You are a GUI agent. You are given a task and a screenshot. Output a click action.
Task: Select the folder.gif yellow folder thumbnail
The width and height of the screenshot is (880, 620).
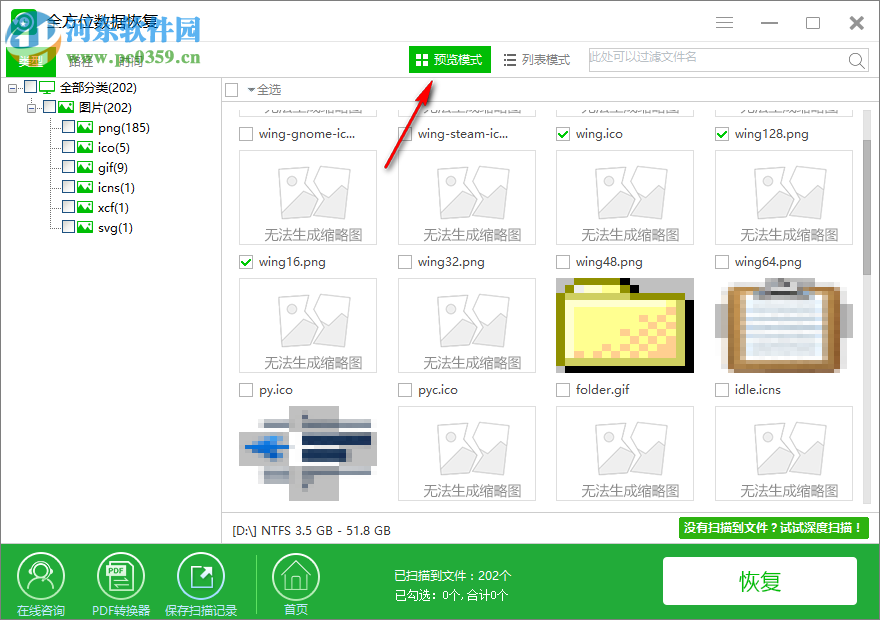(624, 324)
